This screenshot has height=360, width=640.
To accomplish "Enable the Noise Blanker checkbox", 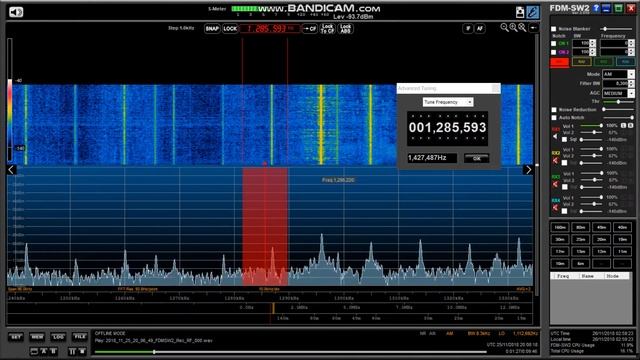I will click(554, 29).
